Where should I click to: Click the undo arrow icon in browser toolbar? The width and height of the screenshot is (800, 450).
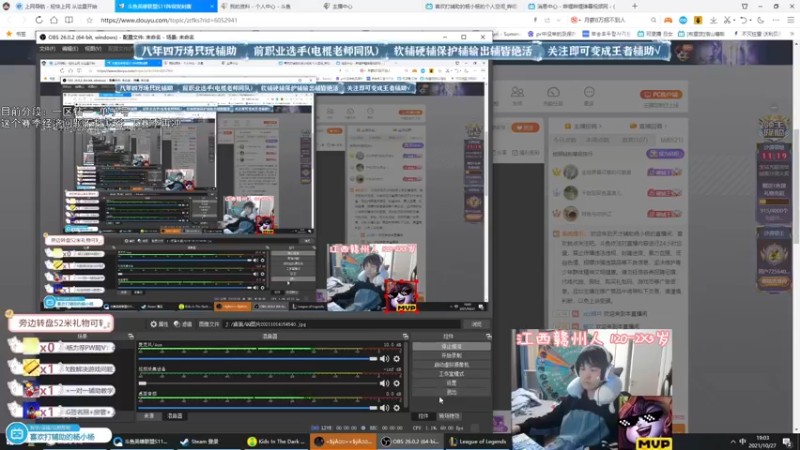point(743,20)
